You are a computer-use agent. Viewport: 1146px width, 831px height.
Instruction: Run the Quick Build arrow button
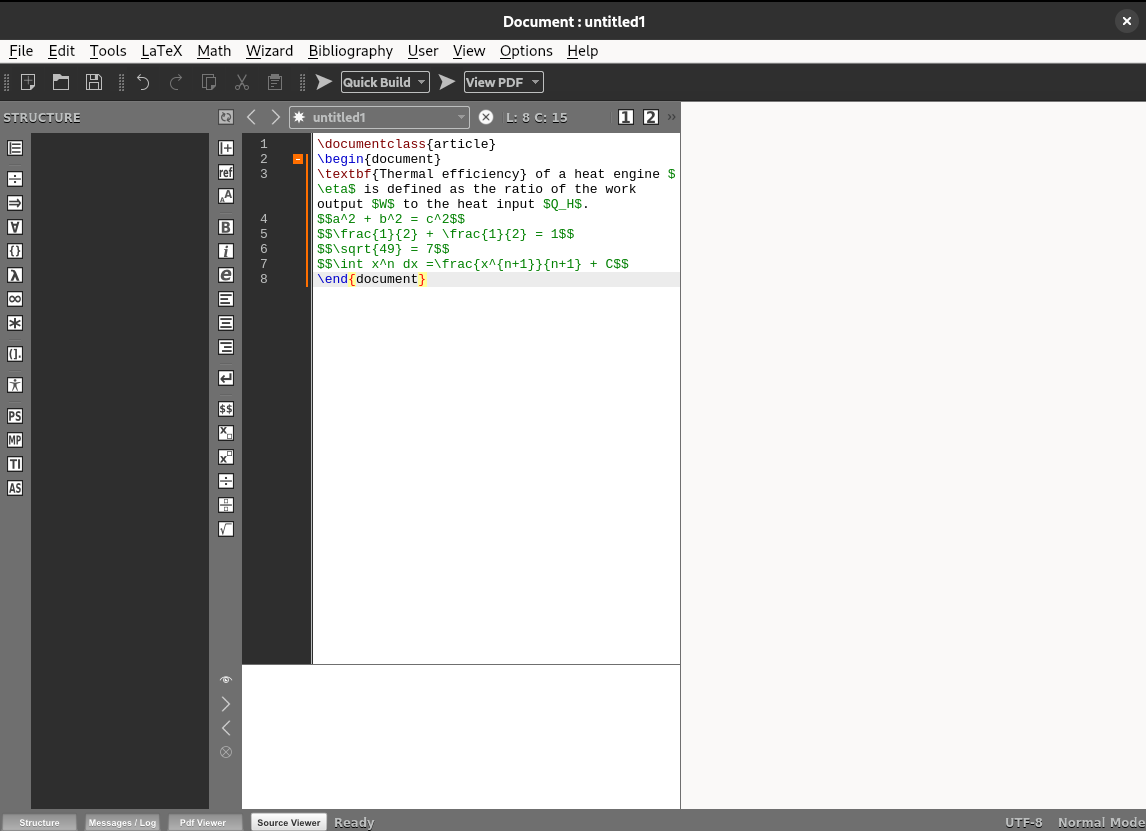coord(324,82)
